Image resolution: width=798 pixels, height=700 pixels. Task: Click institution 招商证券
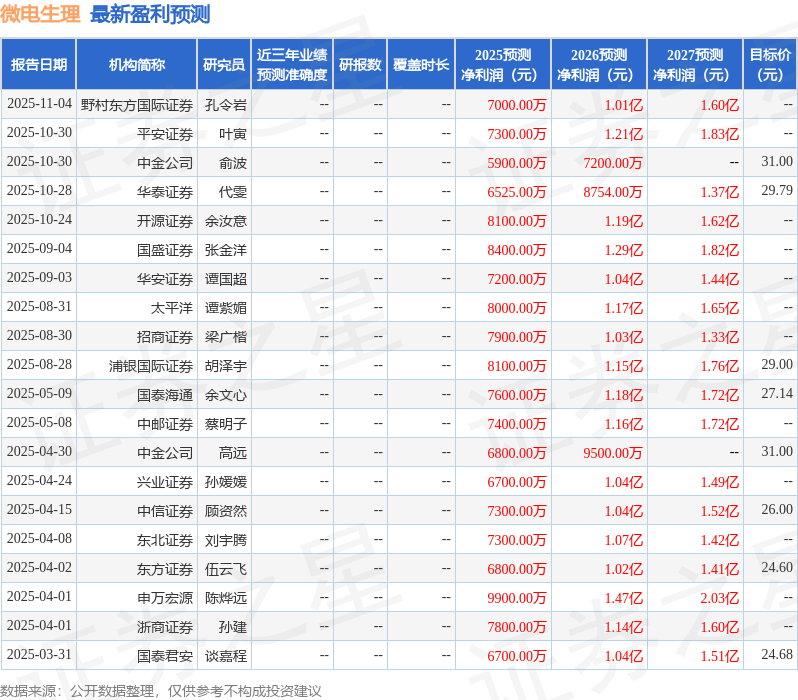pos(165,338)
